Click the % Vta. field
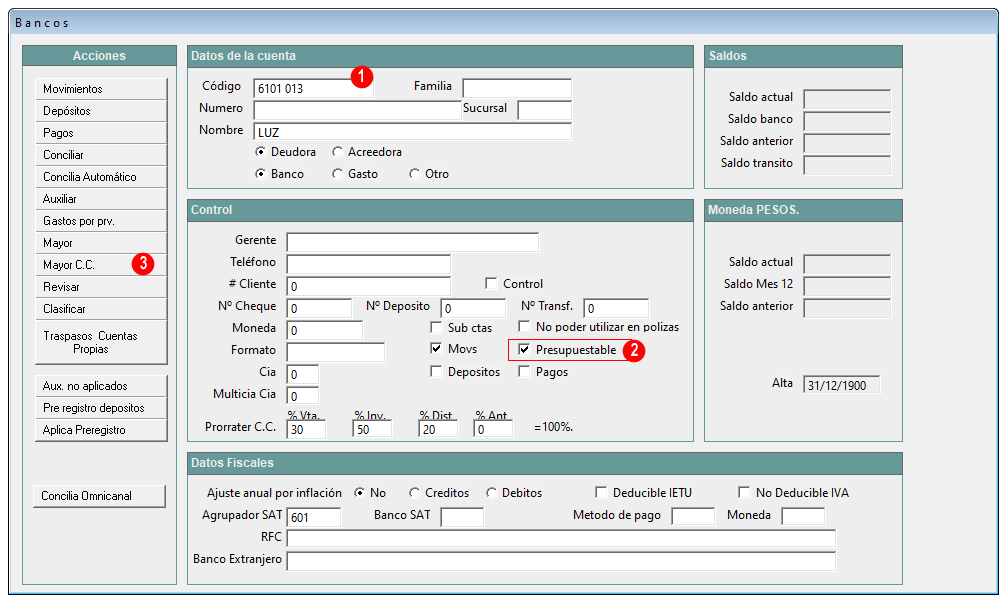 coord(306,429)
